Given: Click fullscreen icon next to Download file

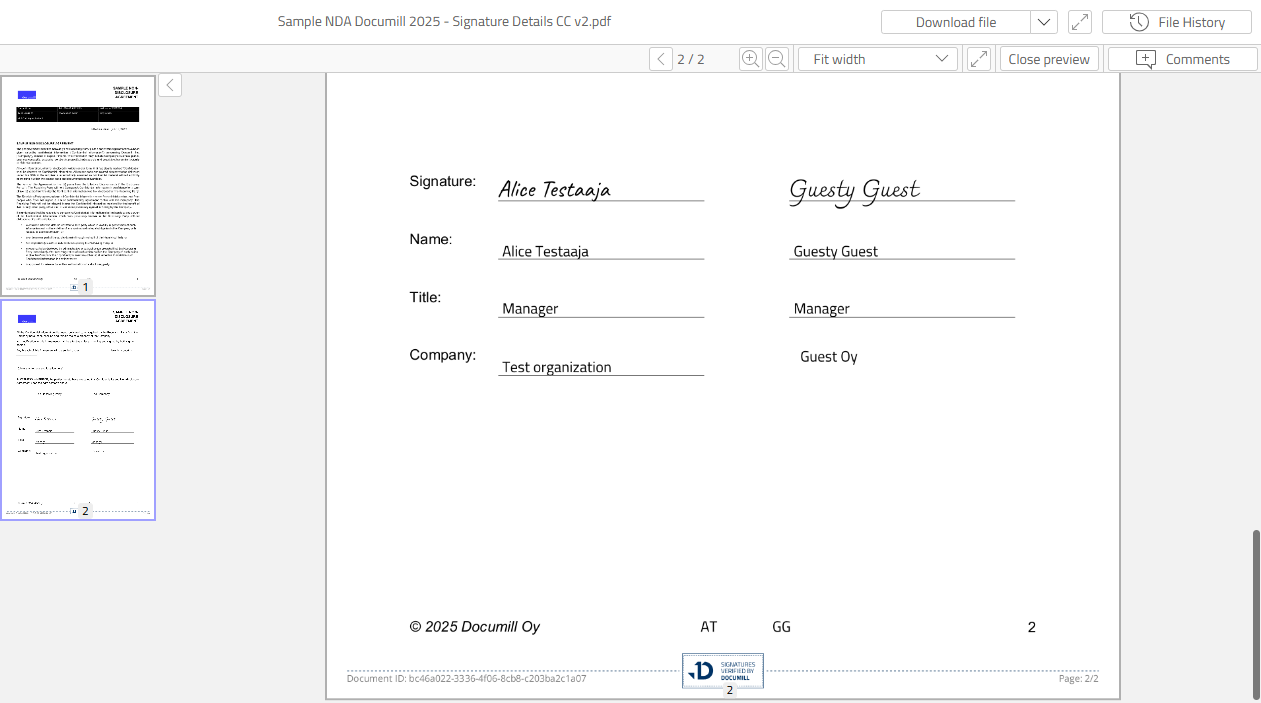Looking at the screenshot, I should click(x=1079, y=22).
